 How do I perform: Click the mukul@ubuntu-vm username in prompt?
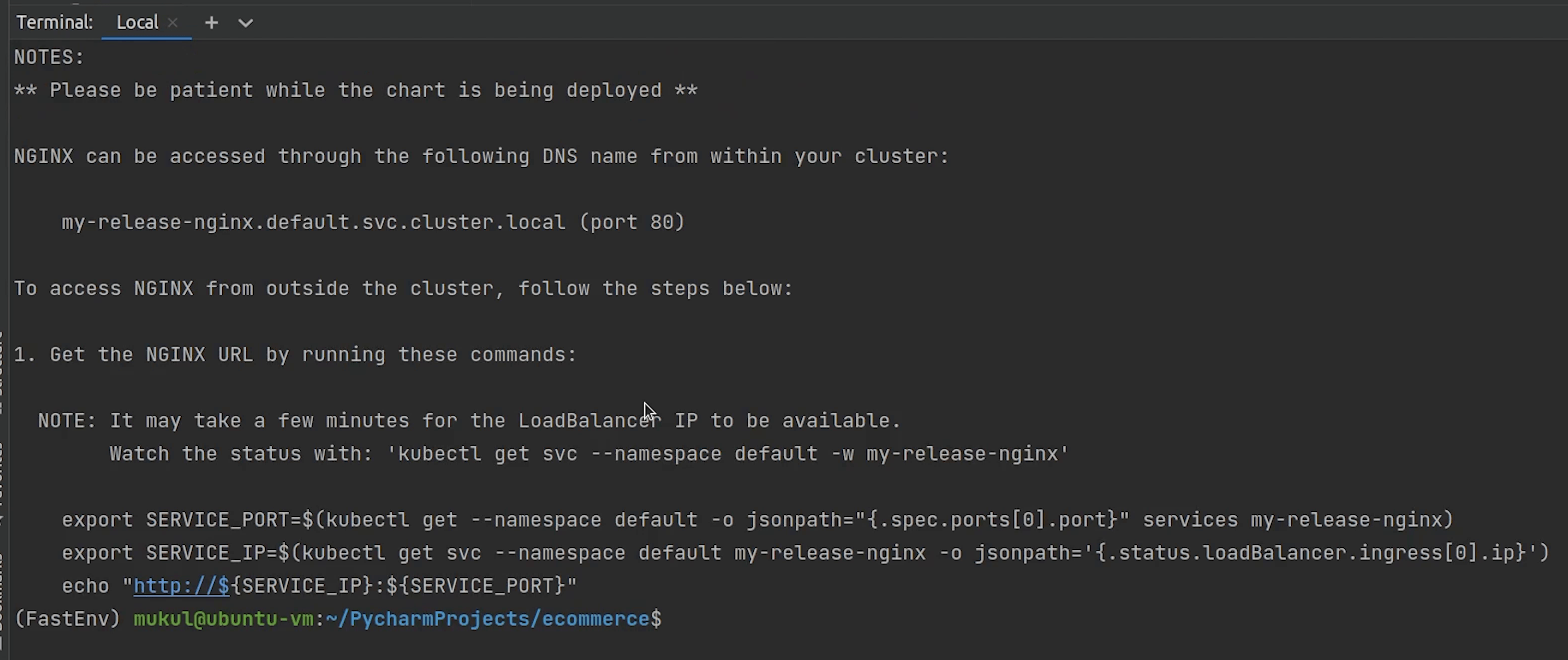point(223,619)
